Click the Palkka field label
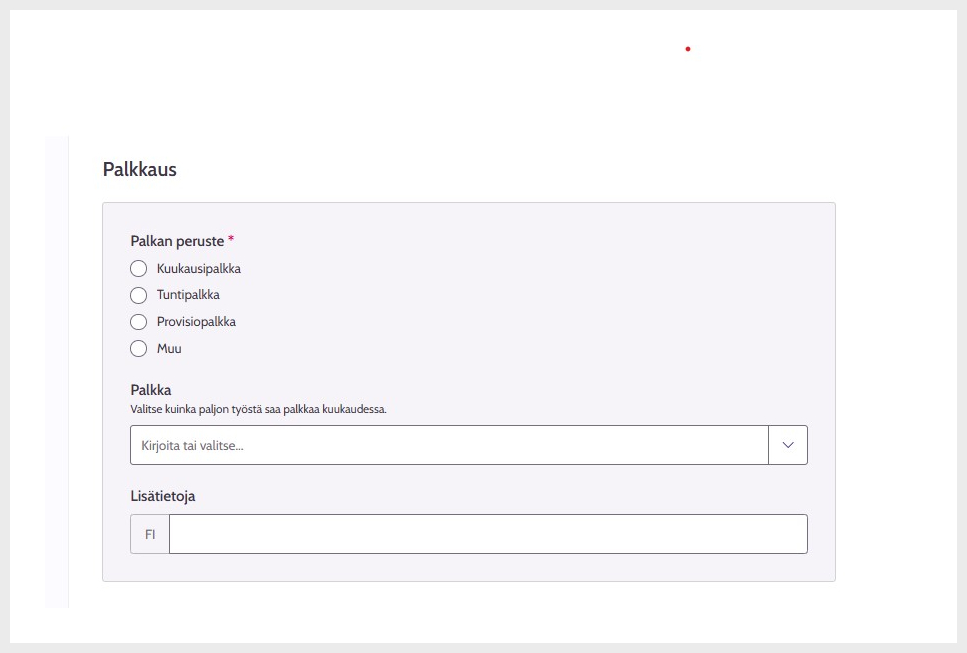The width and height of the screenshot is (967, 653). pyautogui.click(x=151, y=390)
